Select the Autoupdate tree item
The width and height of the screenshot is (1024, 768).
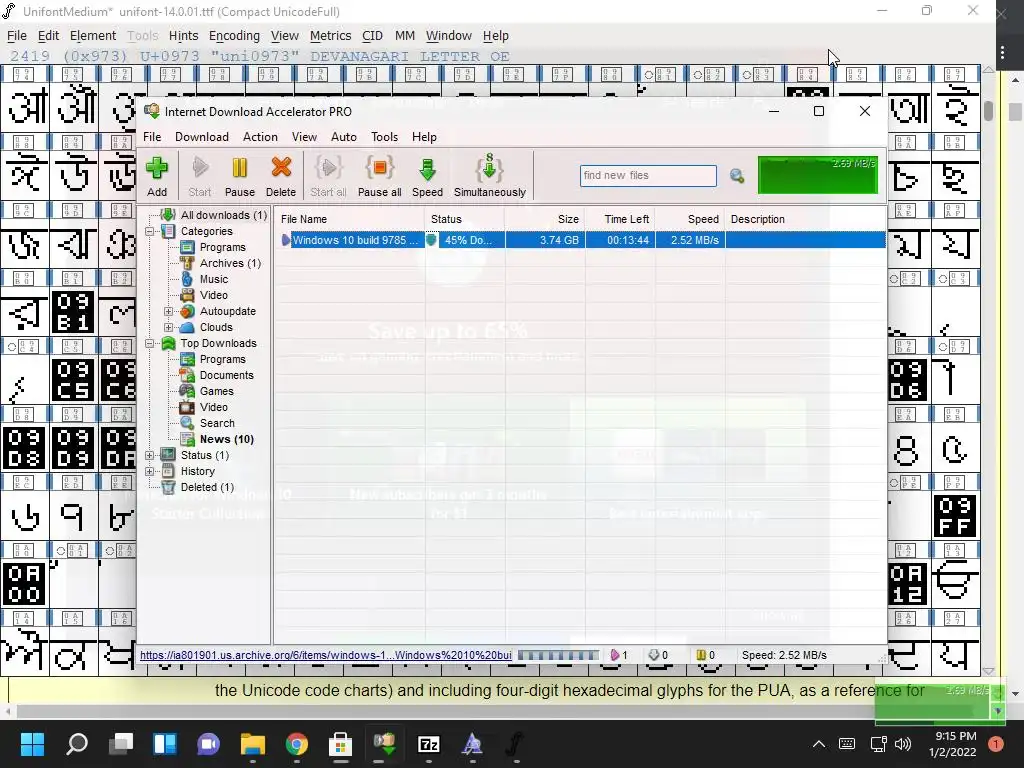pos(227,311)
